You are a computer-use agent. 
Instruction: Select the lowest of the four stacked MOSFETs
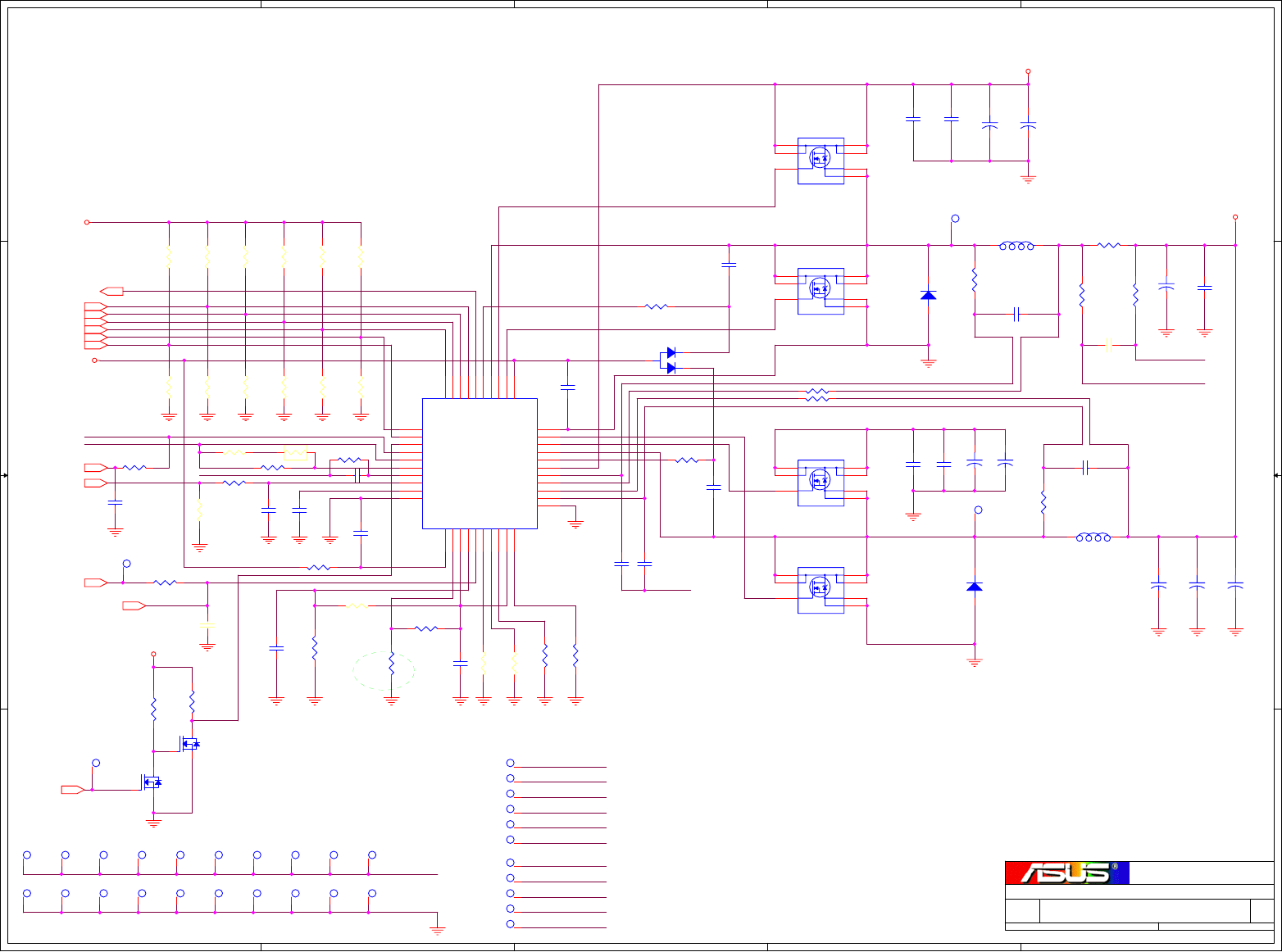coord(821,590)
